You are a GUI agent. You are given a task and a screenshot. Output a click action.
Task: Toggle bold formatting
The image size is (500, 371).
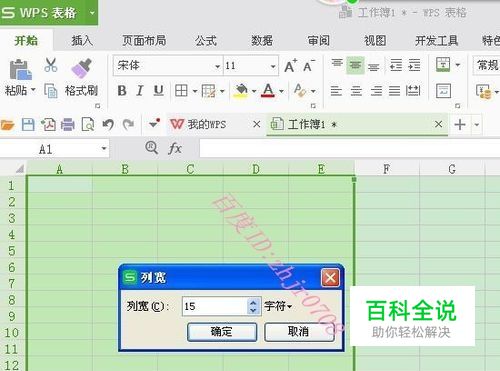click(x=122, y=90)
